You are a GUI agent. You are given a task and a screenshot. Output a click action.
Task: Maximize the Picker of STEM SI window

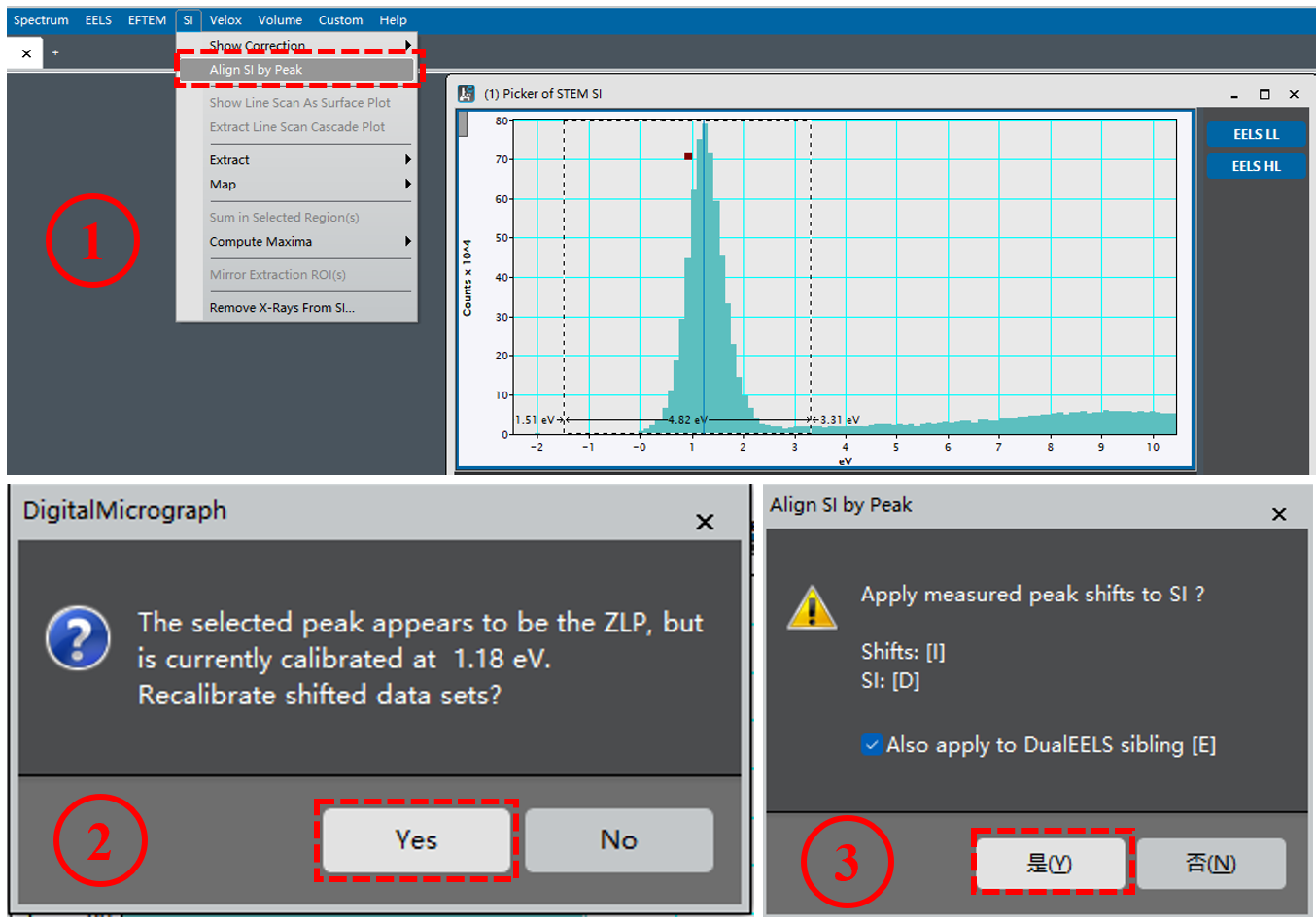point(1264,94)
